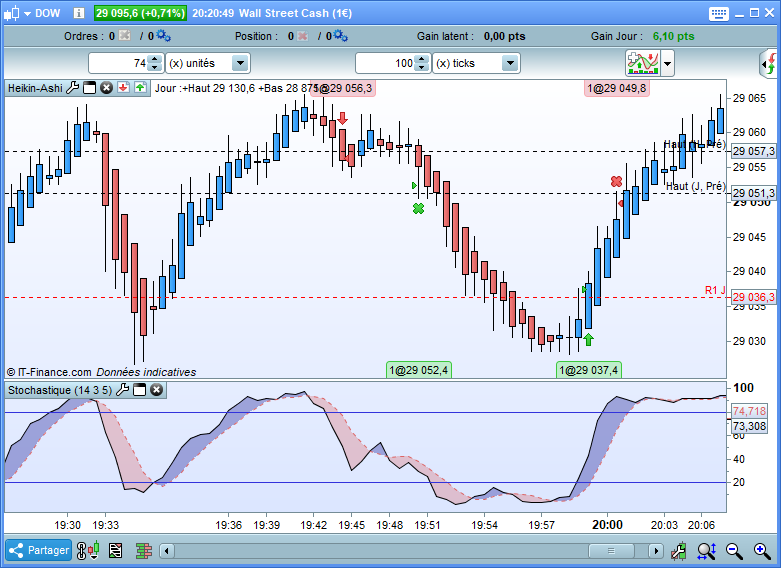This screenshot has width=781, height=568.
Task: Toggle the side trading panel arrows icon
Action: tap(769, 64)
